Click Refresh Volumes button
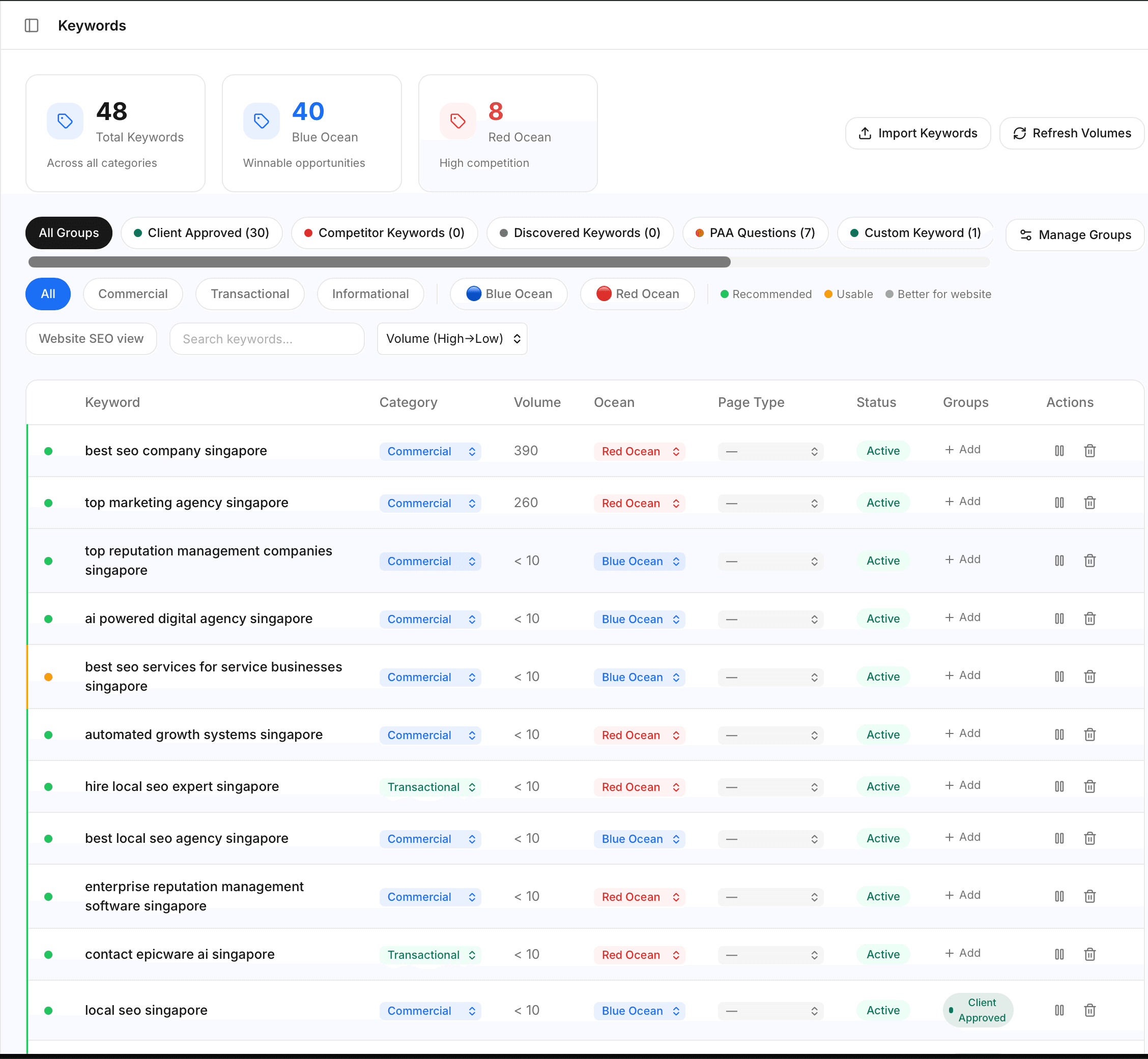The width and height of the screenshot is (1148, 1059). tap(1072, 133)
